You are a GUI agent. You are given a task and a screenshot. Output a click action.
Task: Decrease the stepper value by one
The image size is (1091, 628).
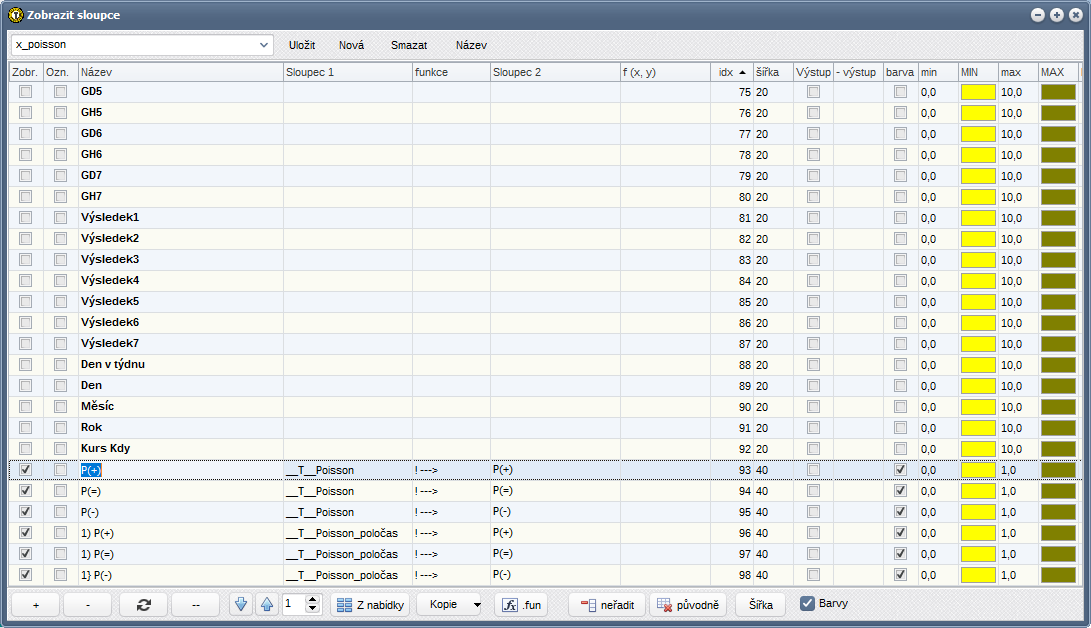point(312,609)
